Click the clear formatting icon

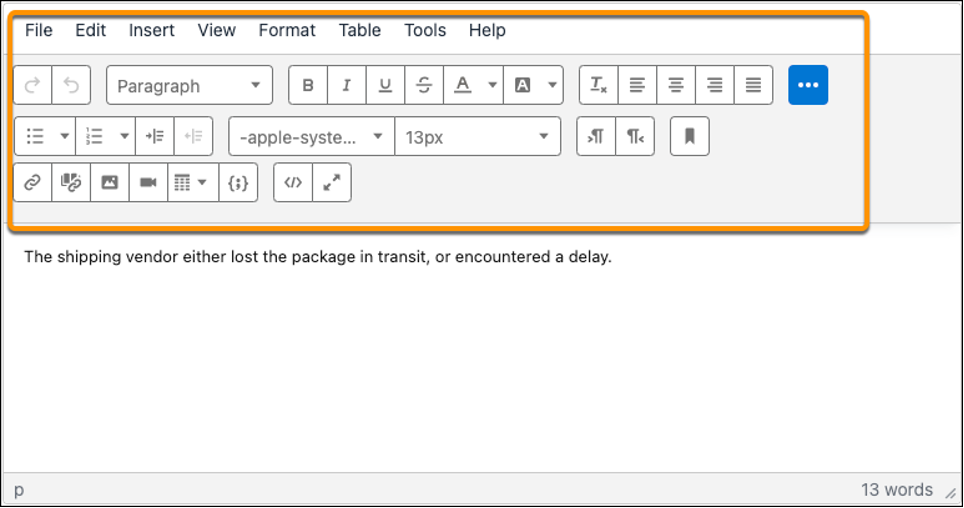point(599,85)
